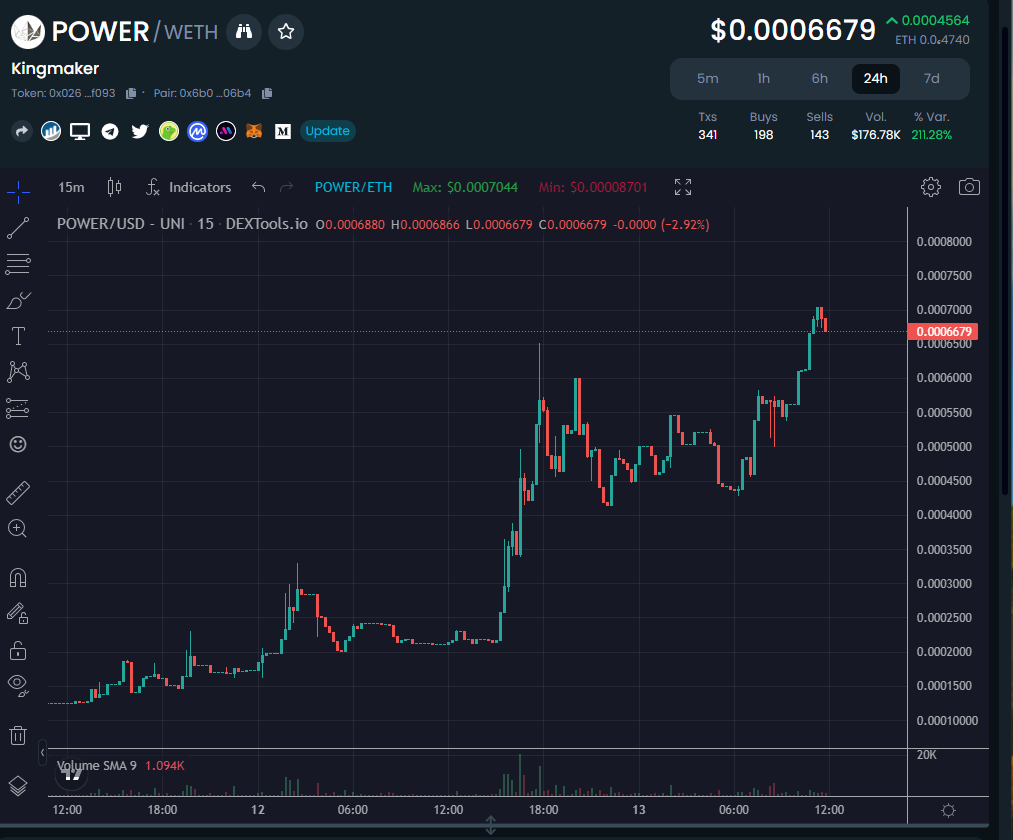Toggle the star to favorite POWER token
This screenshot has width=1013, height=840.
point(285,31)
